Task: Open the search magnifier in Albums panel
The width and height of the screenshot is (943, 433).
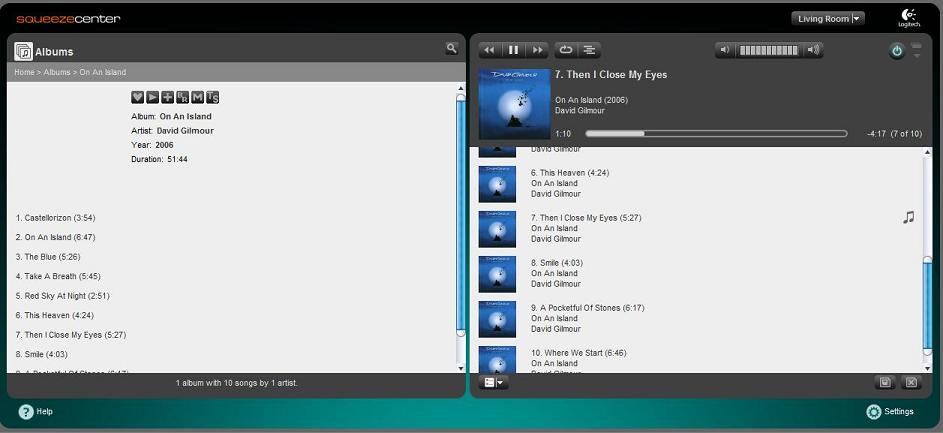Action: [452, 48]
